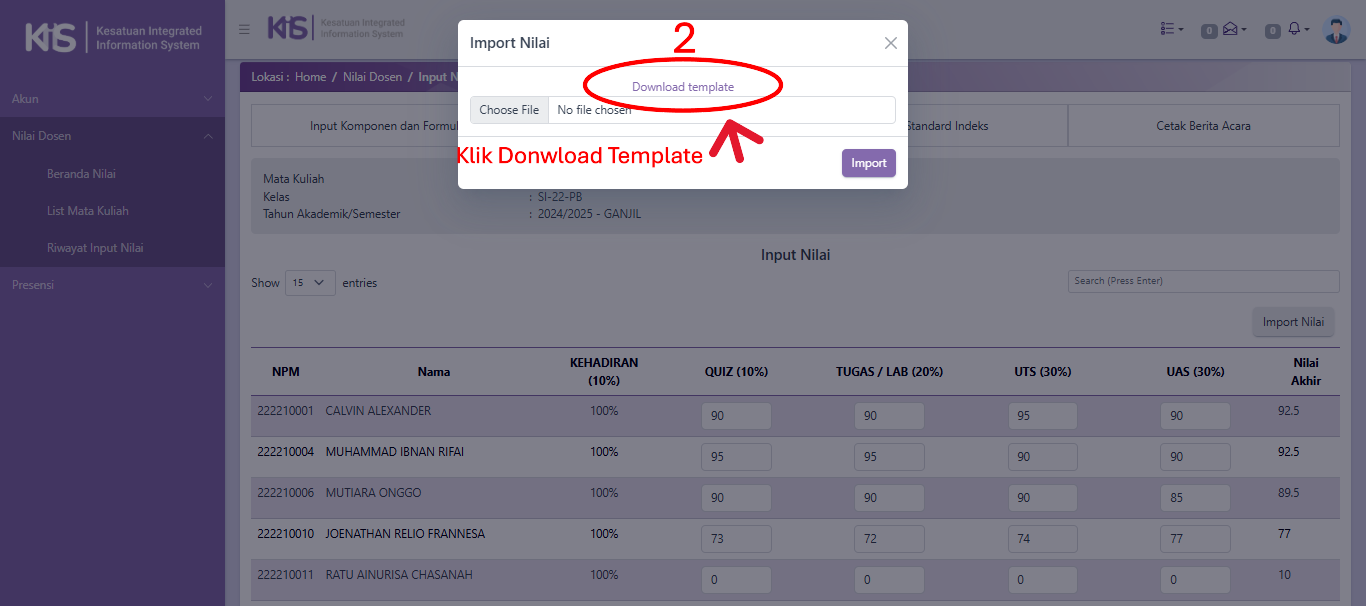This screenshot has height=606, width=1366.
Task: Click the Download template link
Action: point(683,87)
